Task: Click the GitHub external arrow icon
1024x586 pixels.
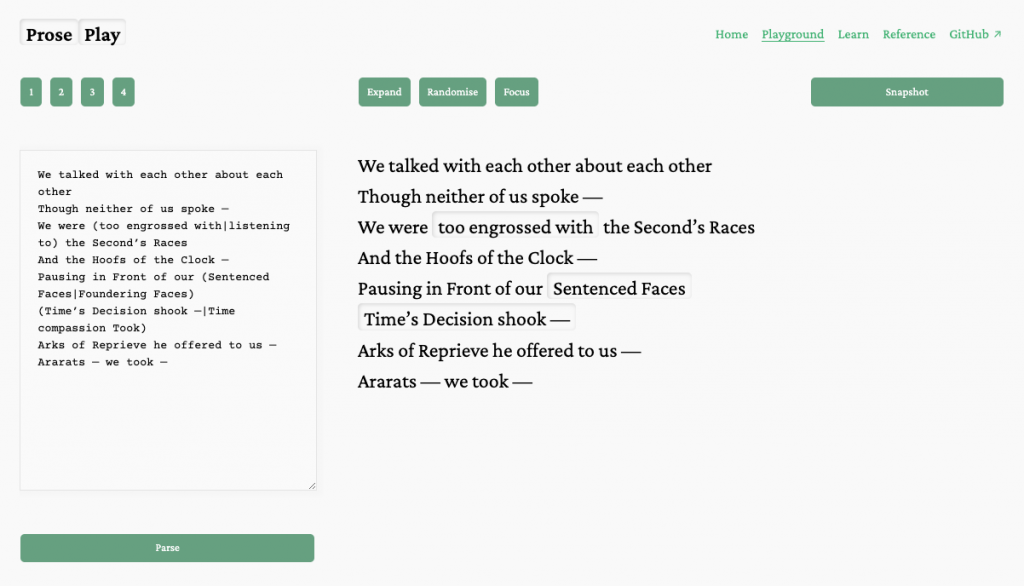Action: pyautogui.click(x=997, y=34)
